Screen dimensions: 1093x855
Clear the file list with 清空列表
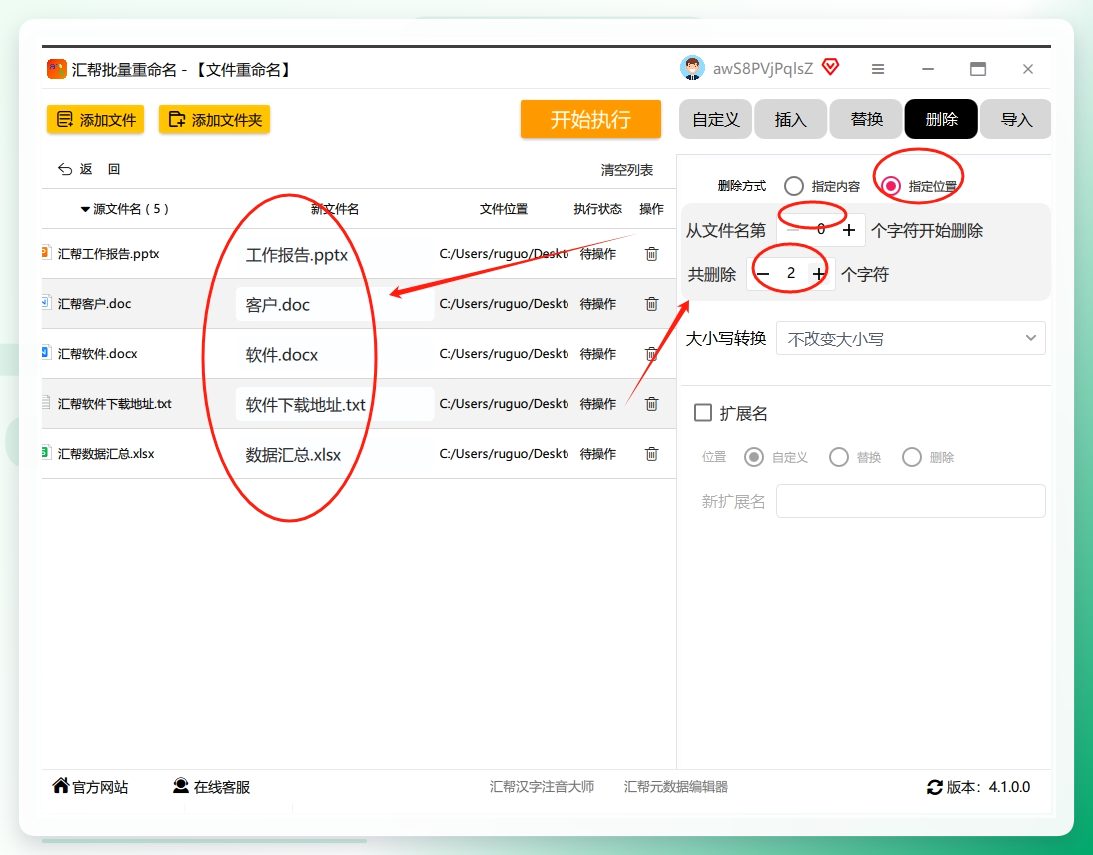coord(627,170)
